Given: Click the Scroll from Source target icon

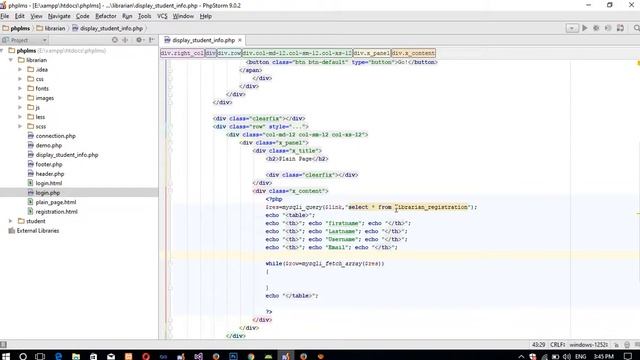Looking at the screenshot, I should point(115,40).
